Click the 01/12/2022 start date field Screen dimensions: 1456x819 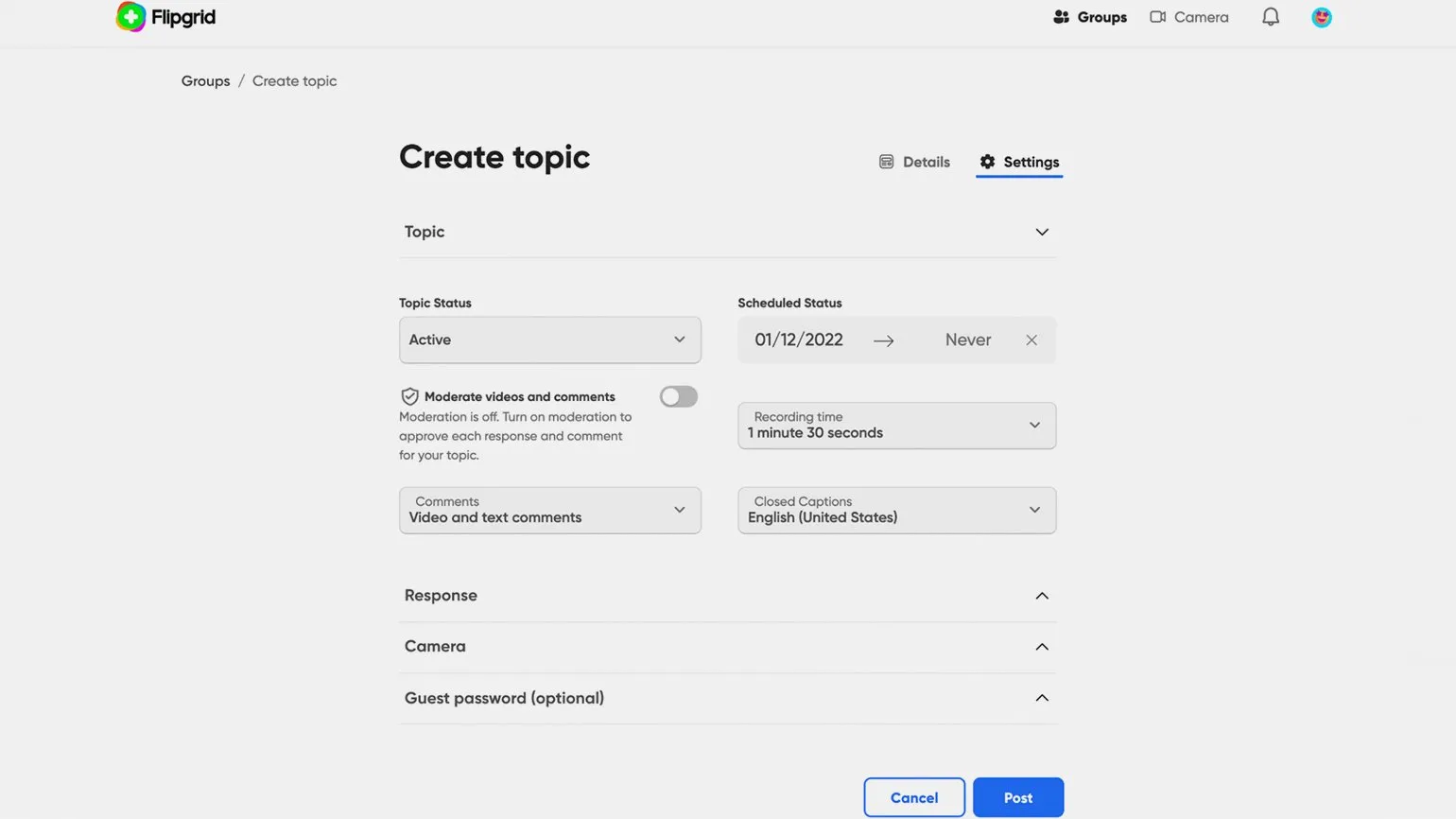(798, 340)
